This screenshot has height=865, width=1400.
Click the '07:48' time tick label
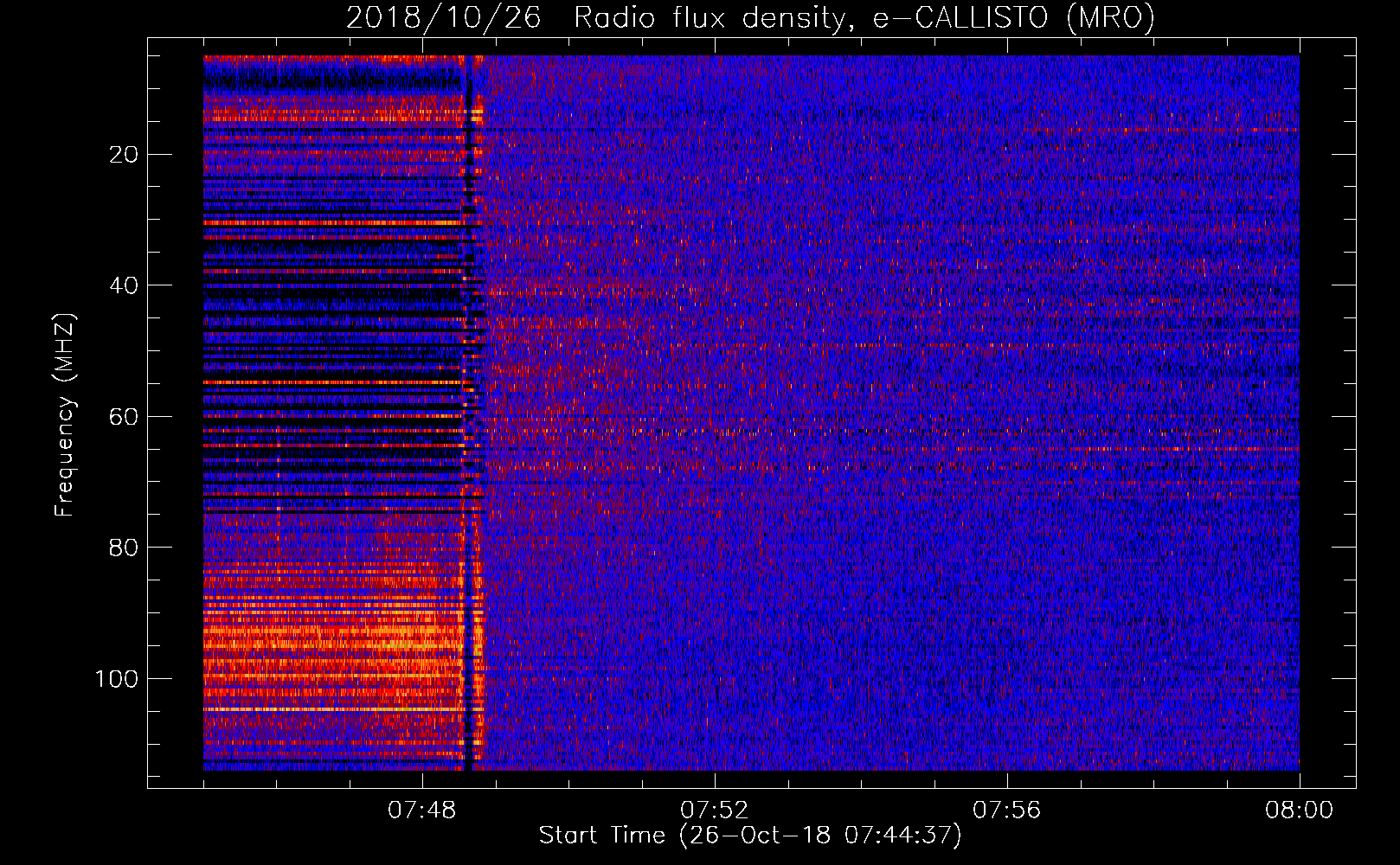[422, 811]
